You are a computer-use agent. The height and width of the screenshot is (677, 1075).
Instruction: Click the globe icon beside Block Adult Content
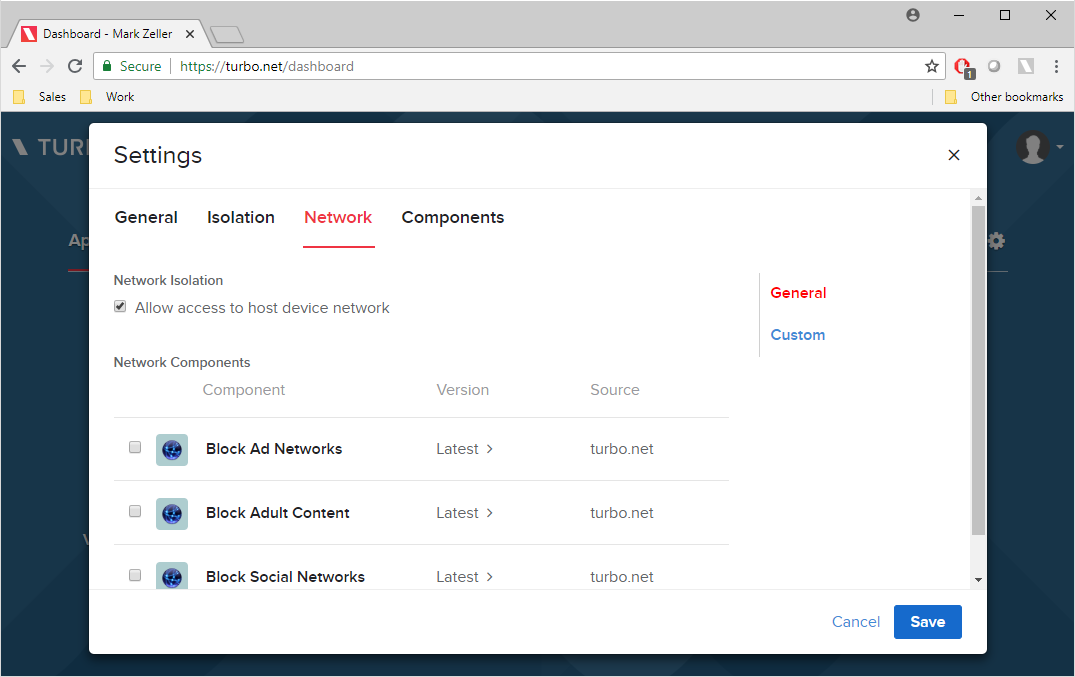[x=171, y=513]
